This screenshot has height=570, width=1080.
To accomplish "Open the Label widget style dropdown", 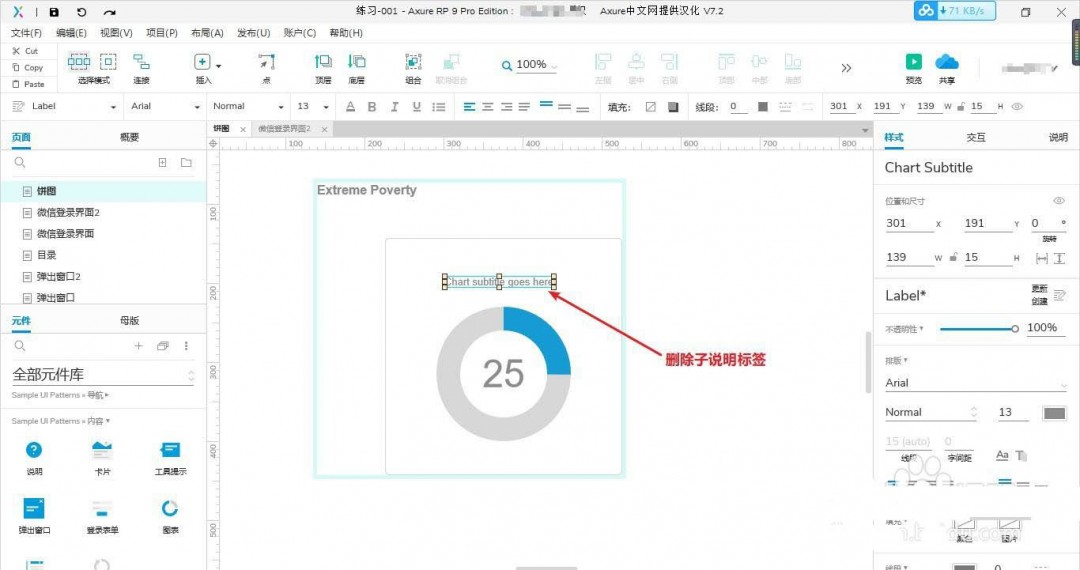I will pos(65,106).
